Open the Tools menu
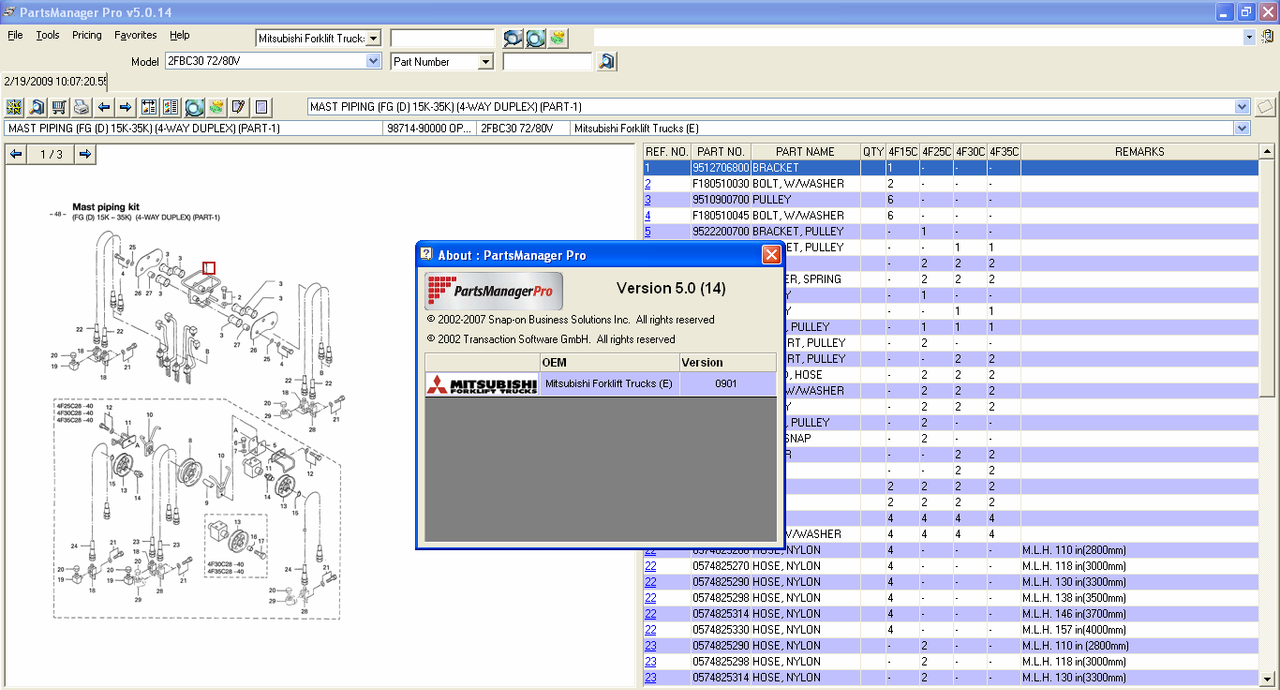The width and height of the screenshot is (1280, 690). point(48,35)
